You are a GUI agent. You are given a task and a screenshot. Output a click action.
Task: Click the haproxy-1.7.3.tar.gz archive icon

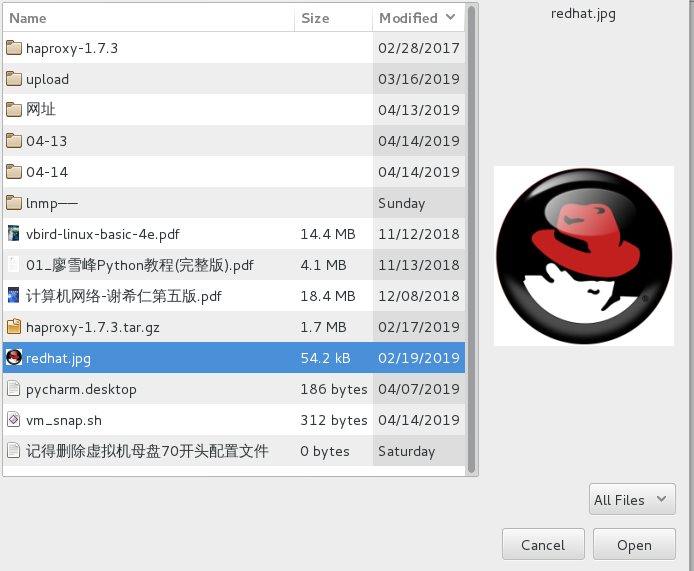click(x=14, y=327)
